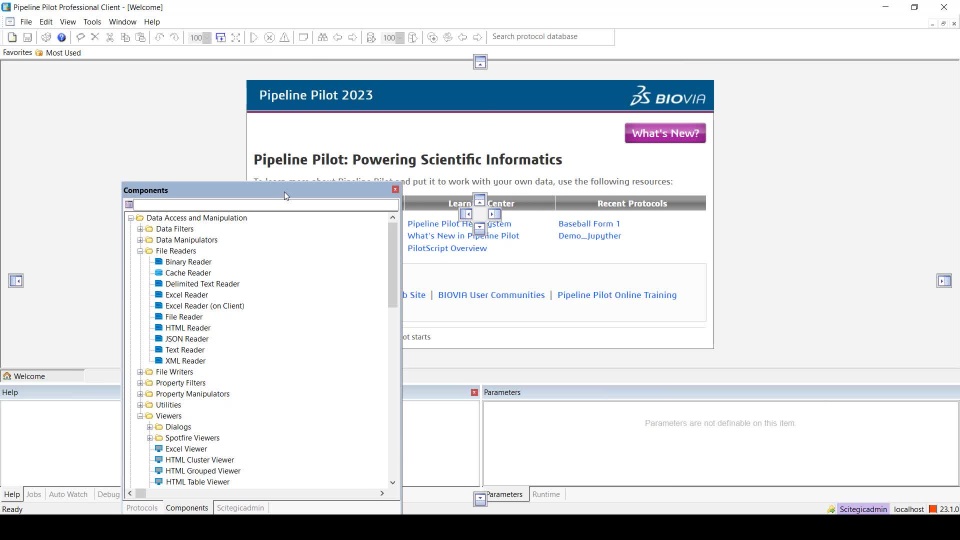This screenshot has height=540, width=960.
Task: Click the Save toolbar icon
Action: [28, 37]
